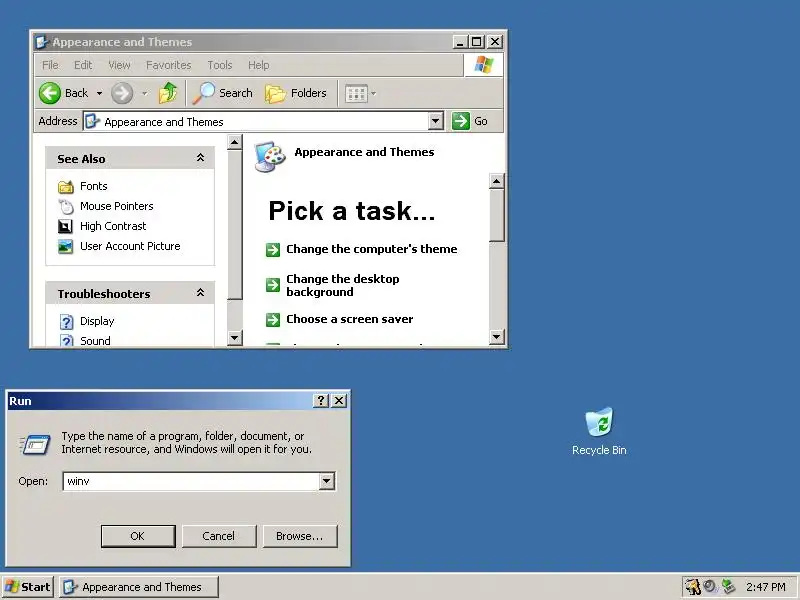Open the File menu

(50, 65)
